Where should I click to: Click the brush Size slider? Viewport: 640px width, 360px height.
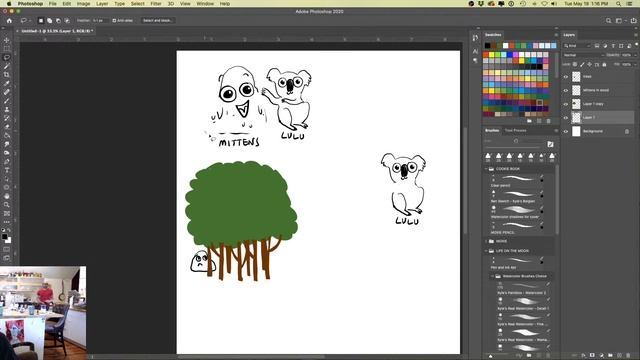516,141
